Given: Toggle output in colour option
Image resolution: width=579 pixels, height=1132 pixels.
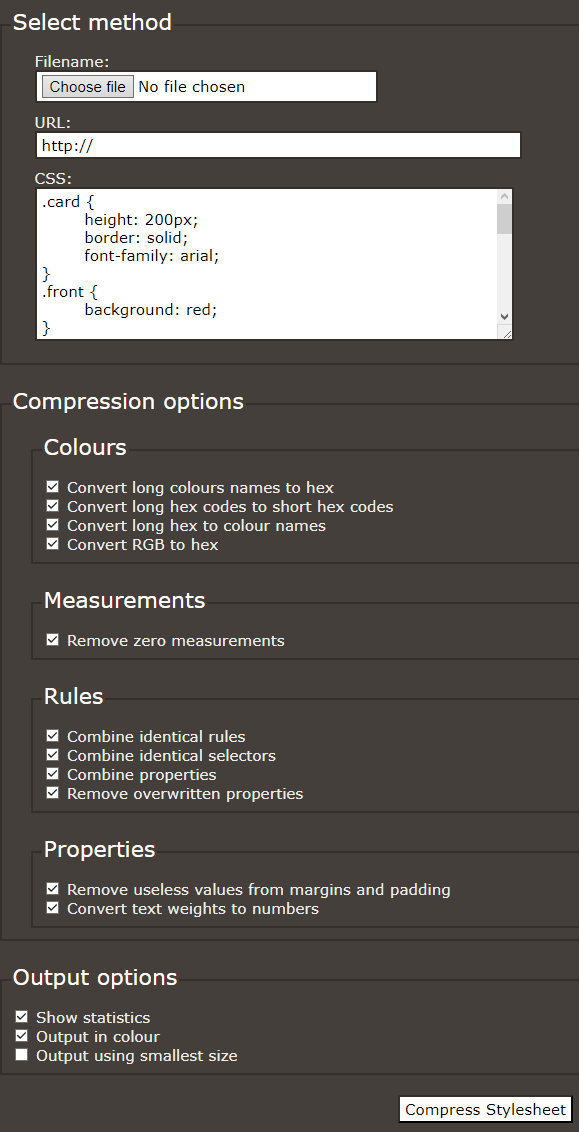Looking at the screenshot, I should tap(22, 1036).
